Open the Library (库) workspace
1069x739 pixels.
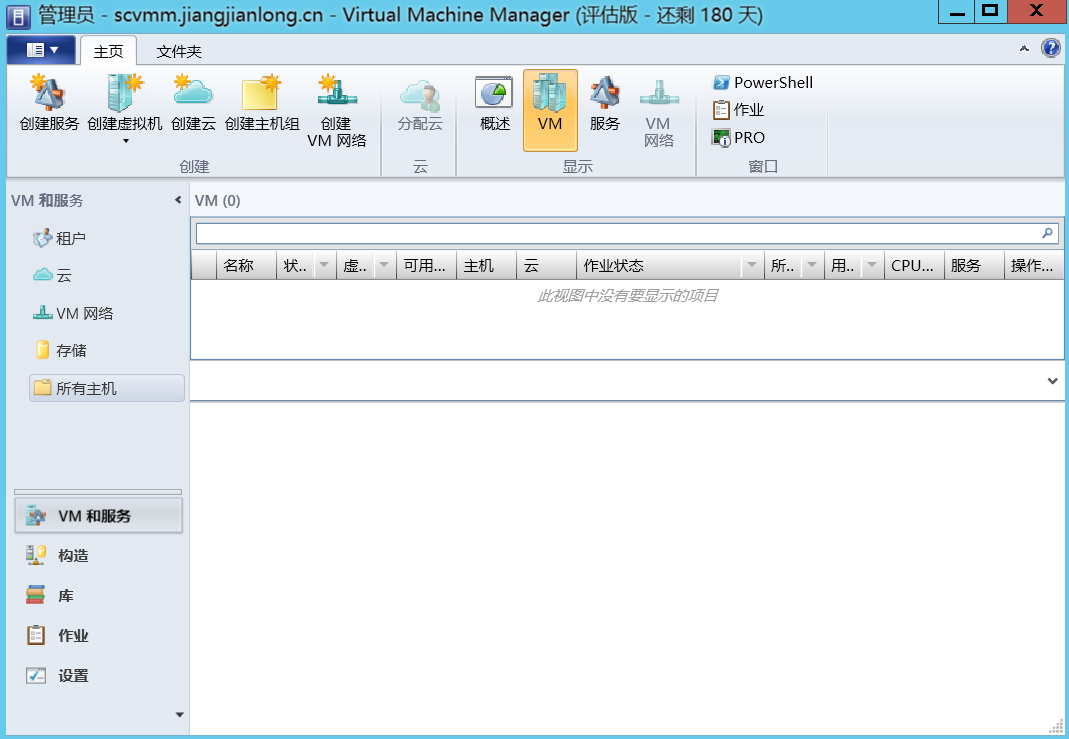[x=98, y=596]
